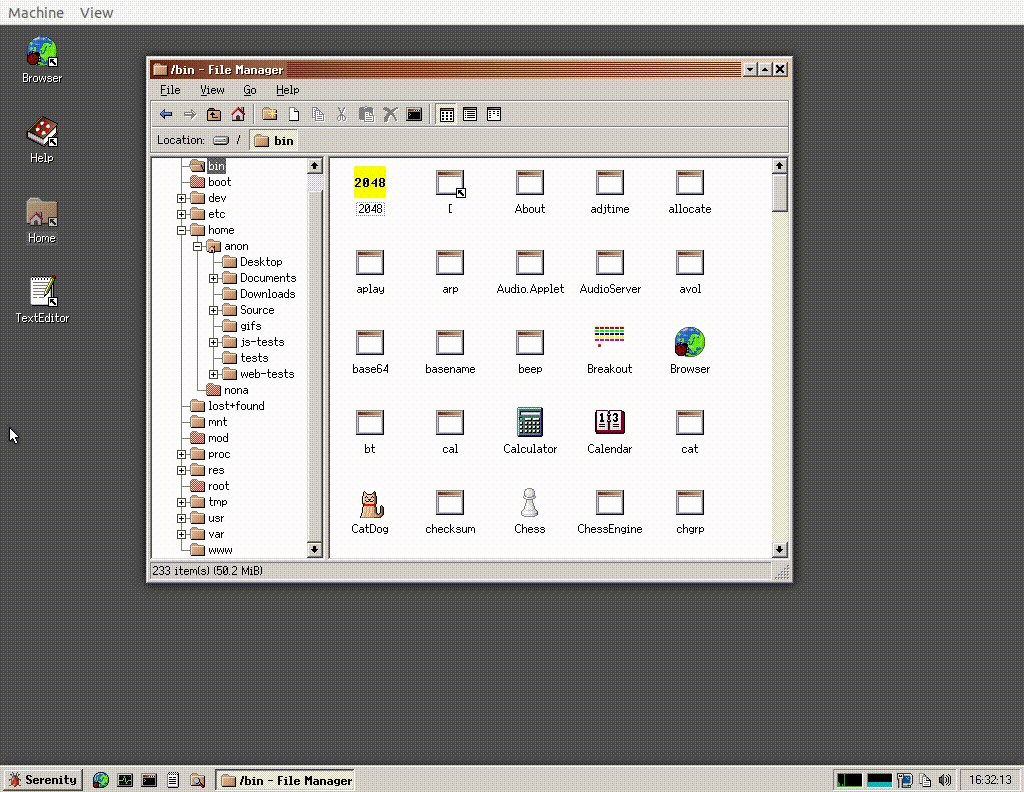The height and width of the screenshot is (792, 1024).
Task: Launch the Breakout game from /bin
Action: [x=609, y=340]
